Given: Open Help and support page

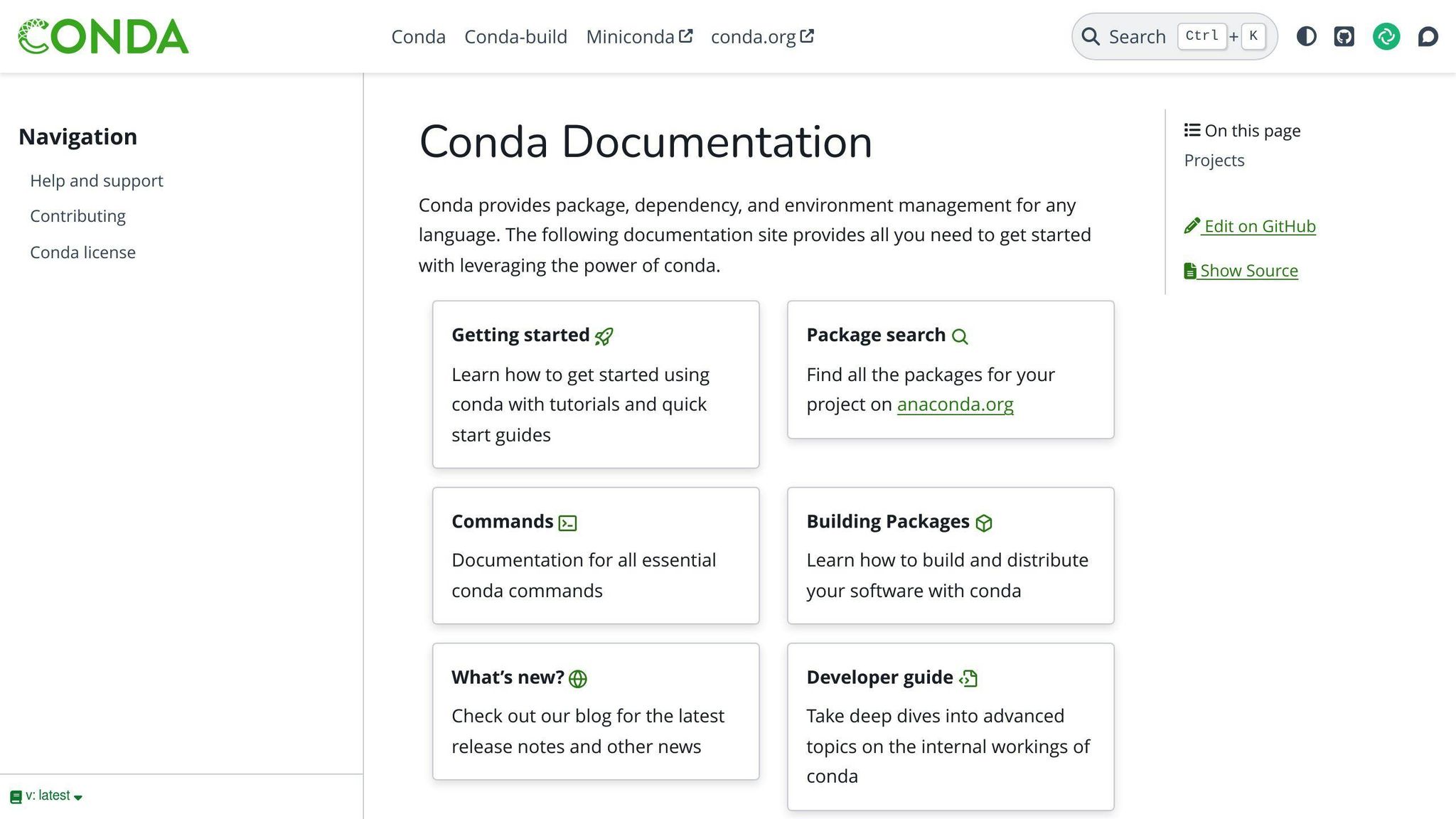Looking at the screenshot, I should [96, 180].
